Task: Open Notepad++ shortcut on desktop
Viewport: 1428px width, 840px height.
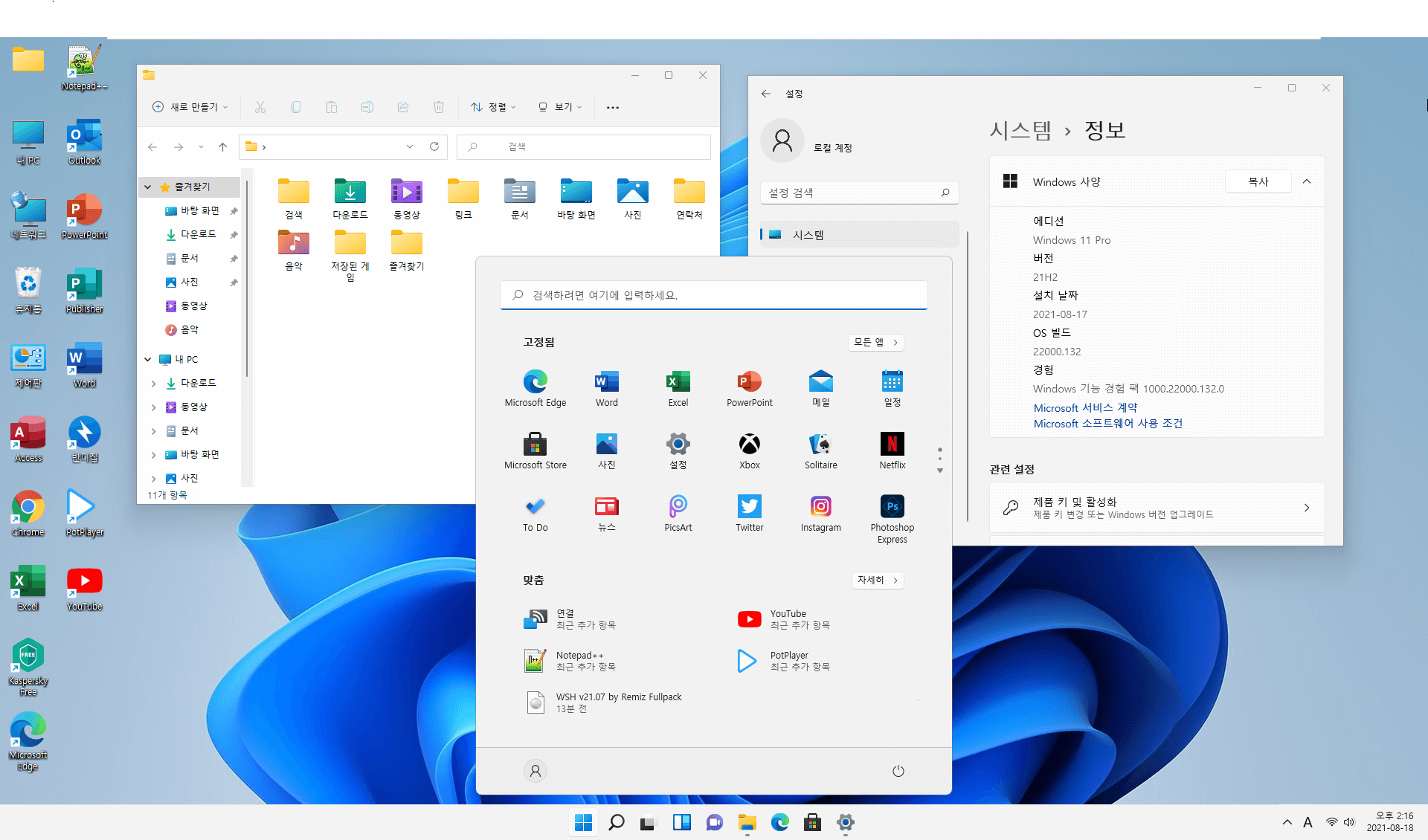Action: 84,68
